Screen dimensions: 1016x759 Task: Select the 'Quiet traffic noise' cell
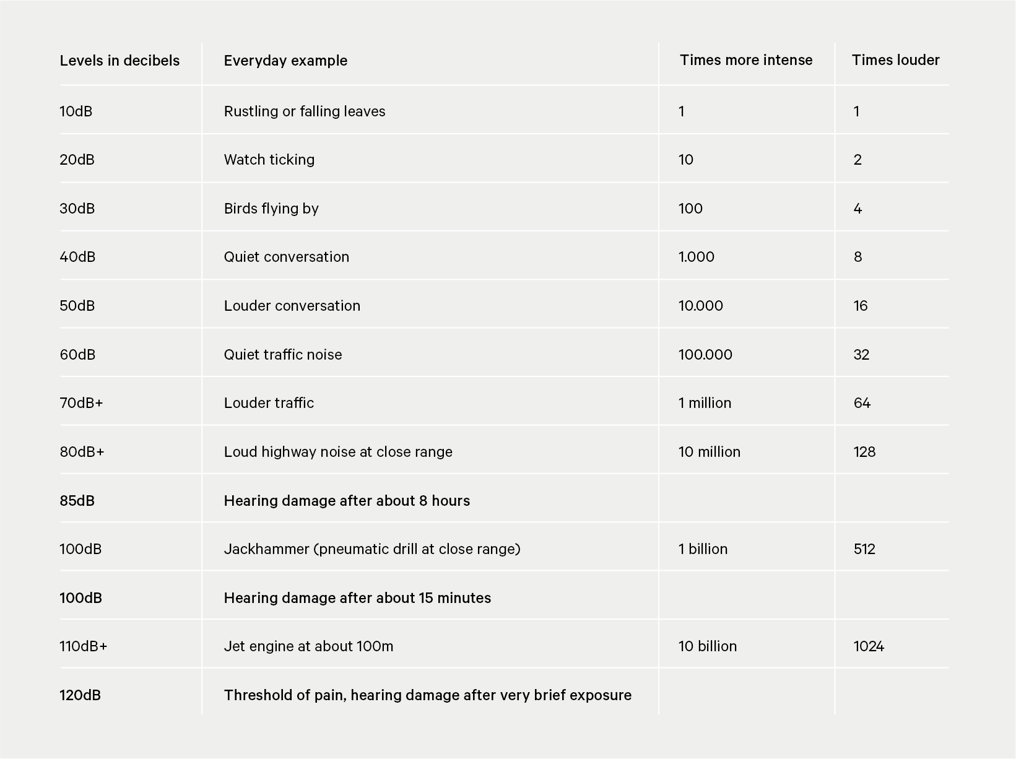pos(283,355)
